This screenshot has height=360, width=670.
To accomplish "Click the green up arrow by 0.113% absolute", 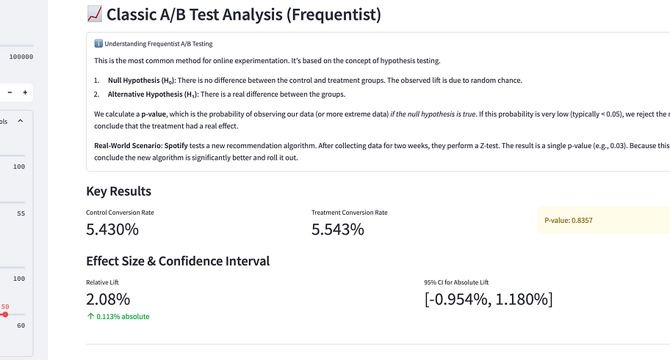I will coord(90,316).
